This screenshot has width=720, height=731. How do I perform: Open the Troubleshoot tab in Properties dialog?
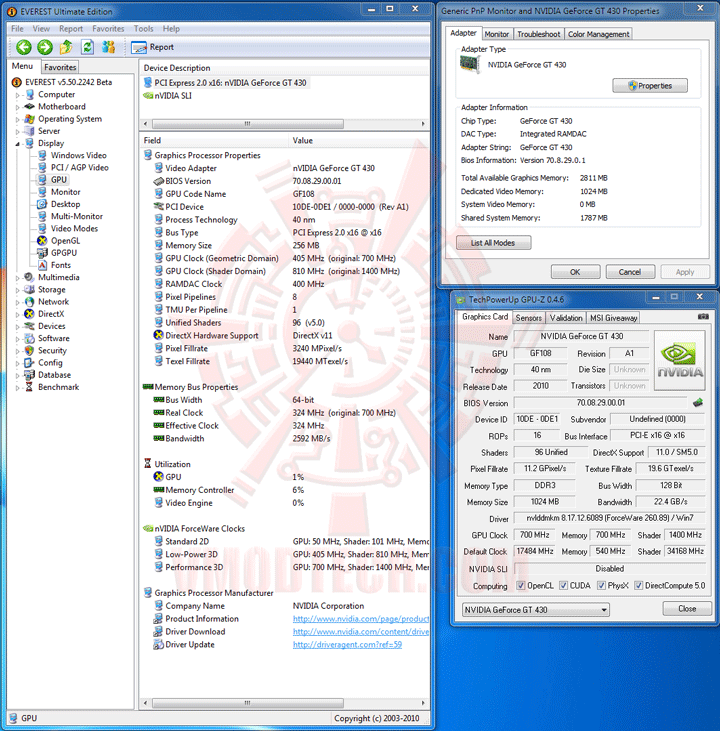point(539,34)
